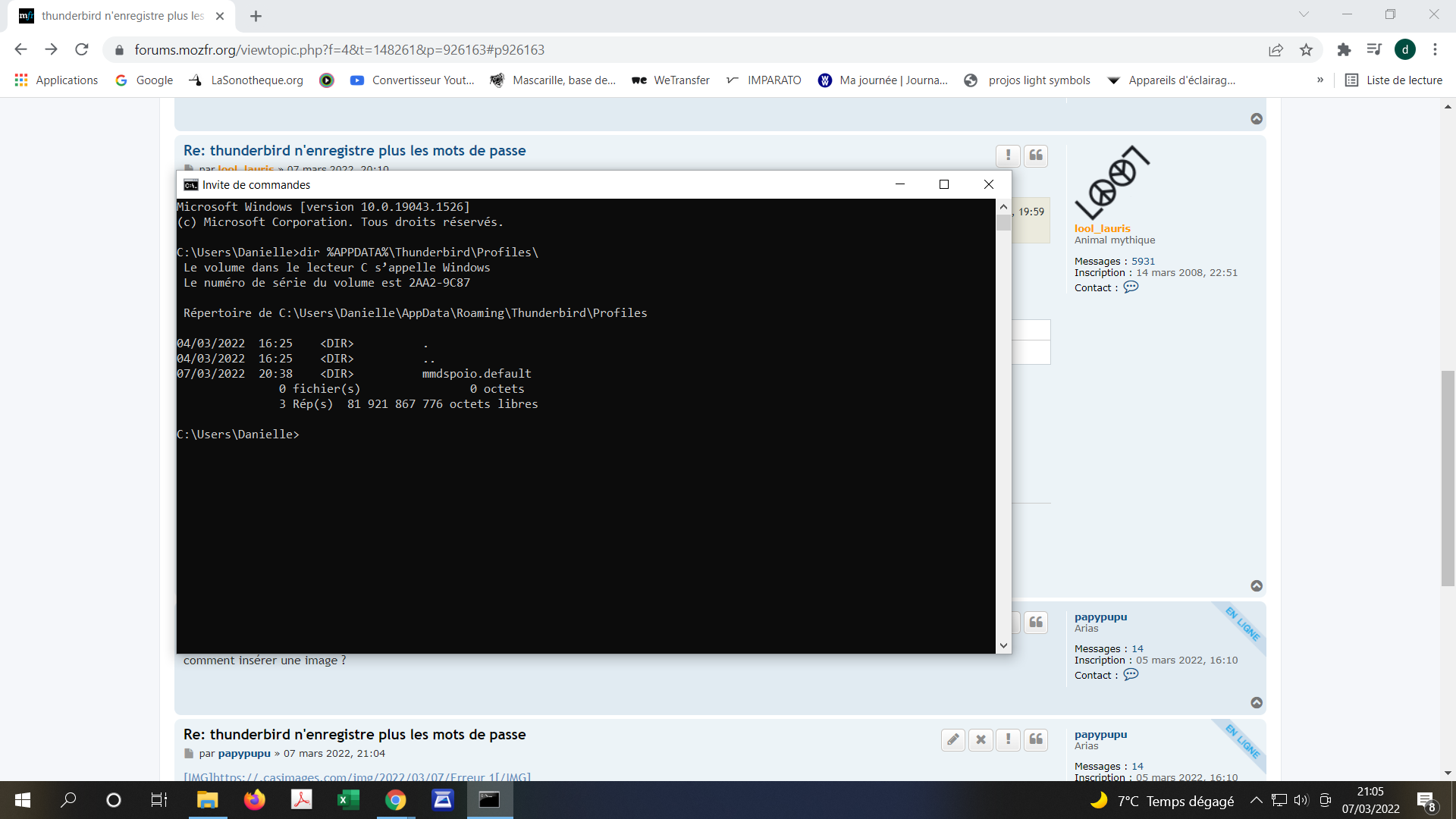Click the share page icon in address bar
The image size is (1456, 819).
pos(1276,50)
